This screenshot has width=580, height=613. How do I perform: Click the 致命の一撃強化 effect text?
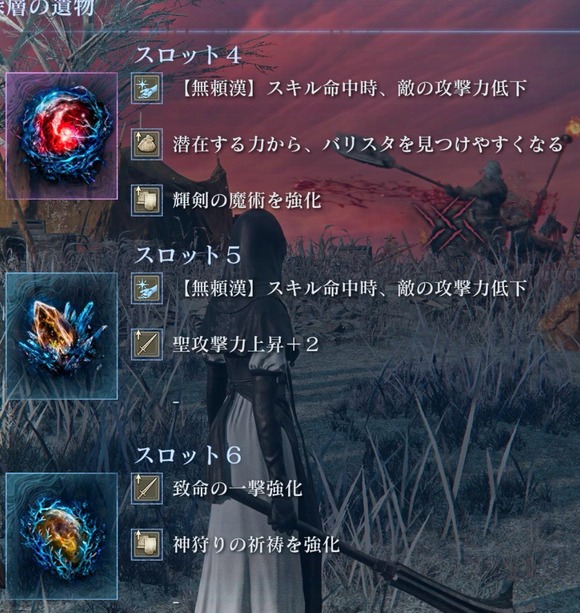pos(237,489)
